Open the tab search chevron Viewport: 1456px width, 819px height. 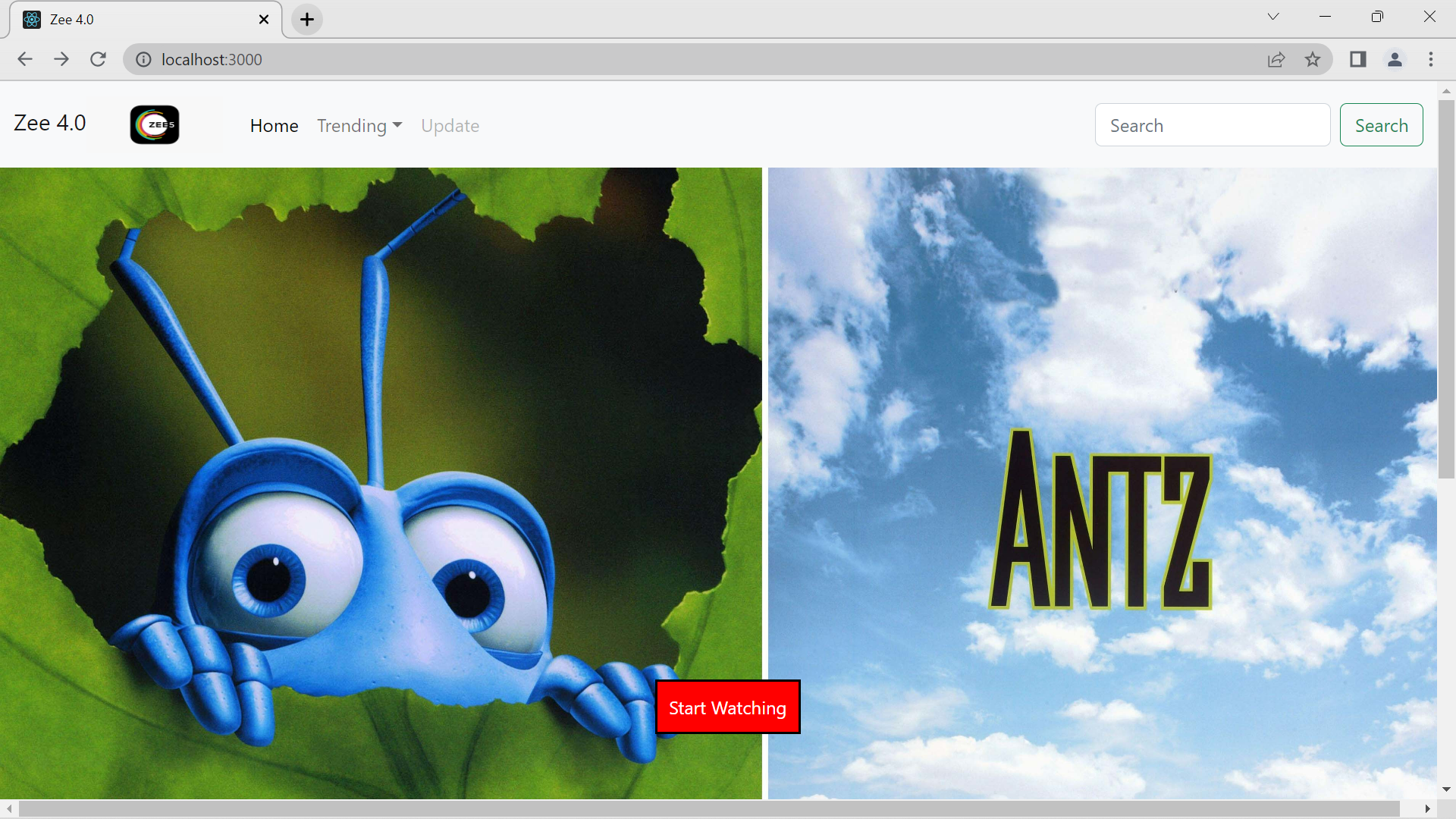pyautogui.click(x=1273, y=17)
